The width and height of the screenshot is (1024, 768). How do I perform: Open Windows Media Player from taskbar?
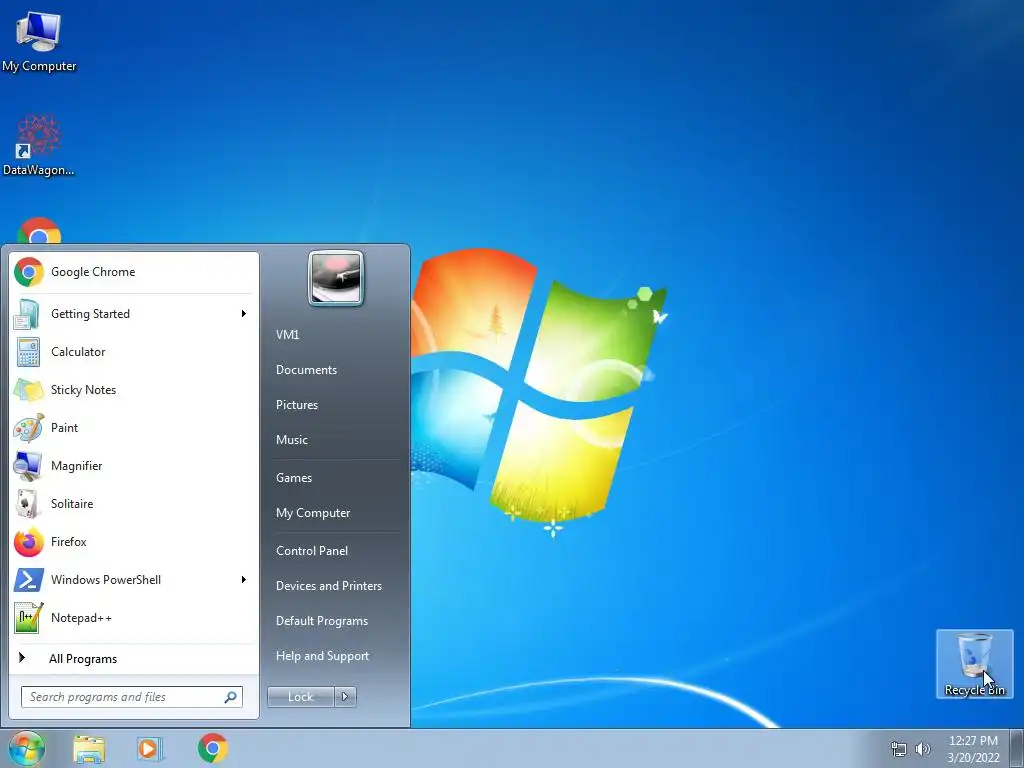tap(150, 749)
